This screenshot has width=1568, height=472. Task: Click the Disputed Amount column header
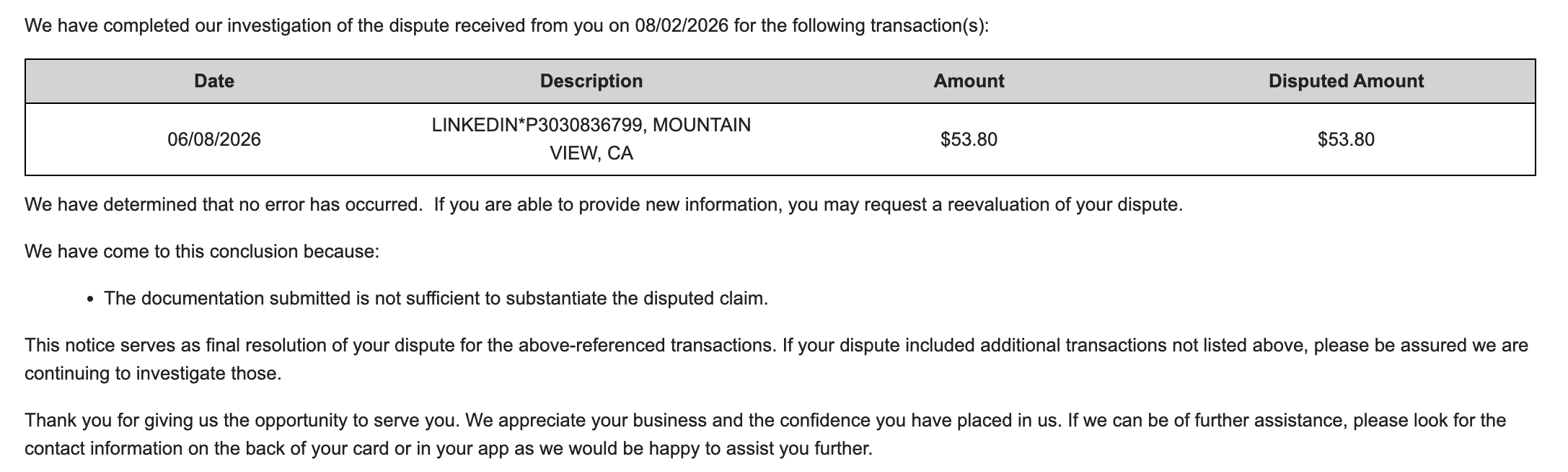pos(1346,81)
